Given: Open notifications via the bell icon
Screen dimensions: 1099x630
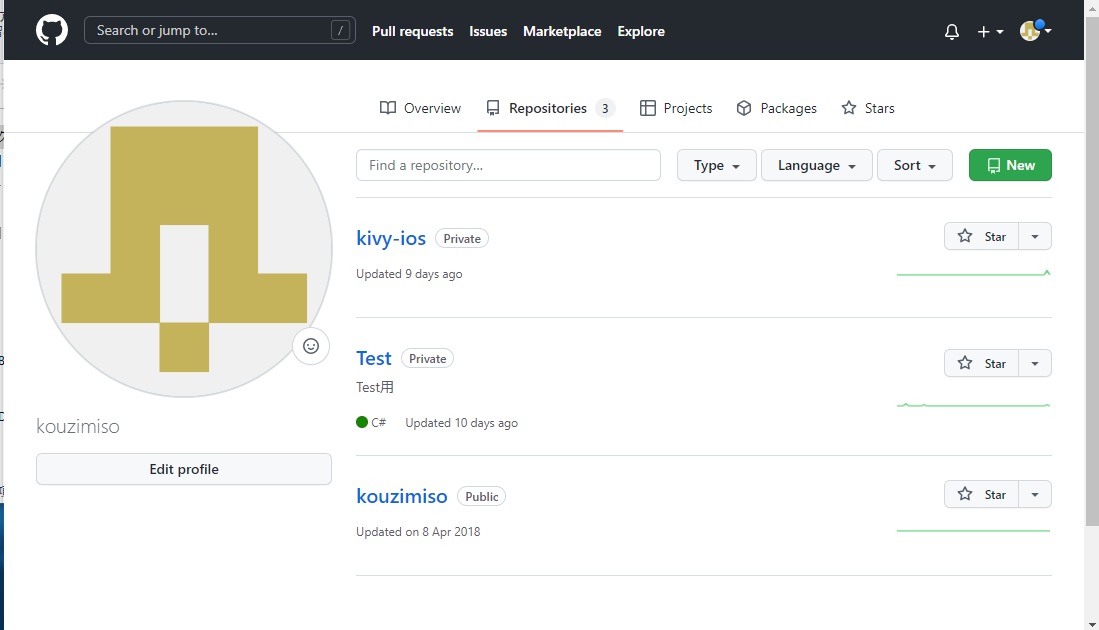Looking at the screenshot, I should pyautogui.click(x=951, y=31).
